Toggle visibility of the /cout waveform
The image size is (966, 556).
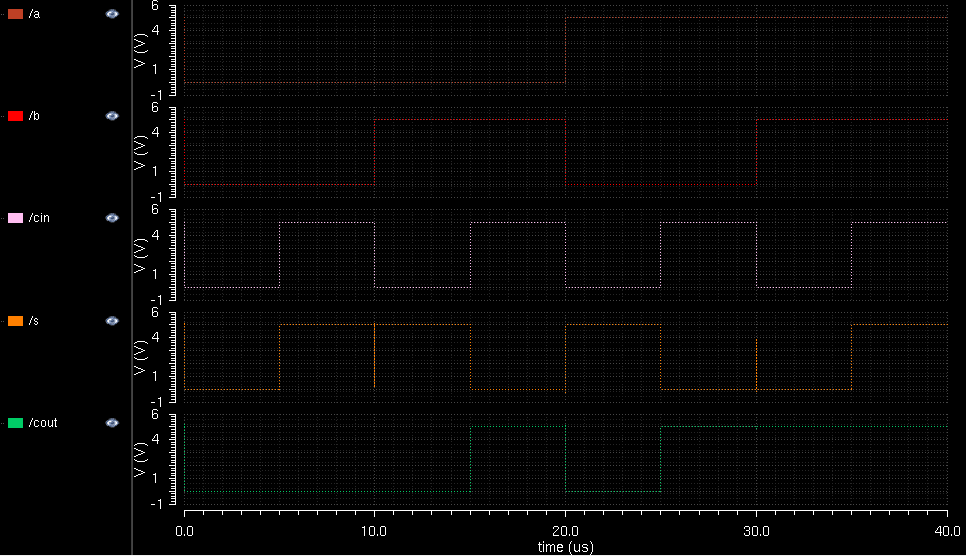coord(112,423)
